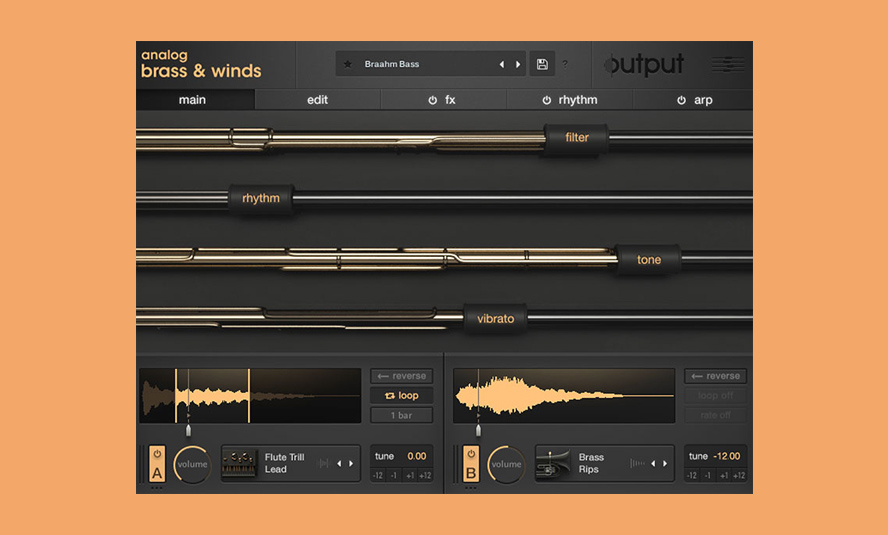Save preset using floppy disk icon
This screenshot has width=888, height=535.
542,64
